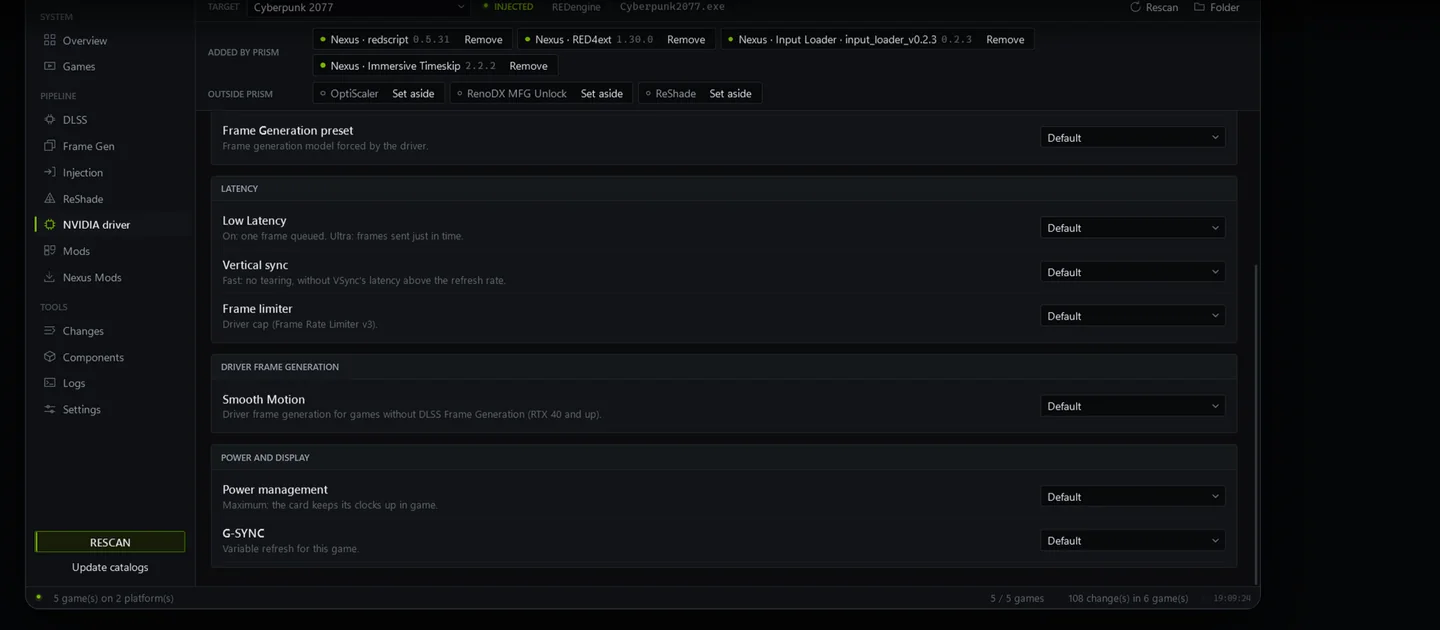The width and height of the screenshot is (1440, 630).
Task: Click the Games sidebar icon
Action: click(50, 66)
